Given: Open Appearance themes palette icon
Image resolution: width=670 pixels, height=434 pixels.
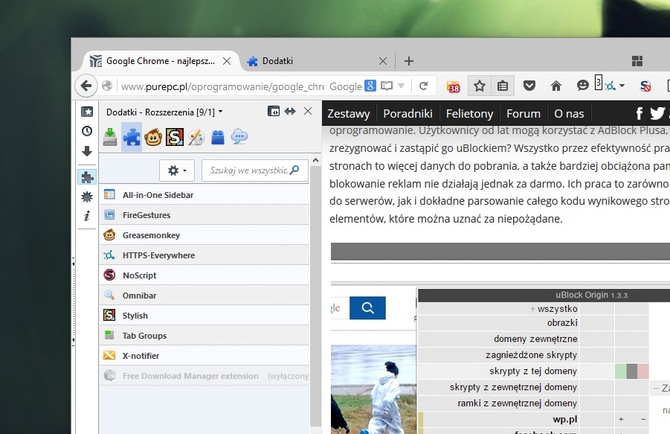Looking at the screenshot, I should (197, 137).
